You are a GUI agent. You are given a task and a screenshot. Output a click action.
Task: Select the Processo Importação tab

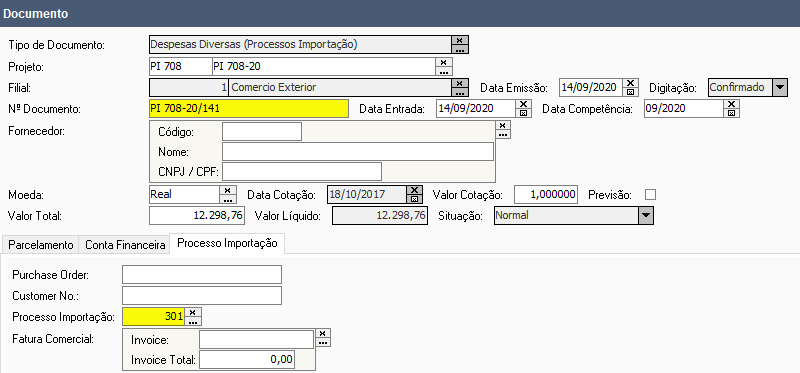227,243
